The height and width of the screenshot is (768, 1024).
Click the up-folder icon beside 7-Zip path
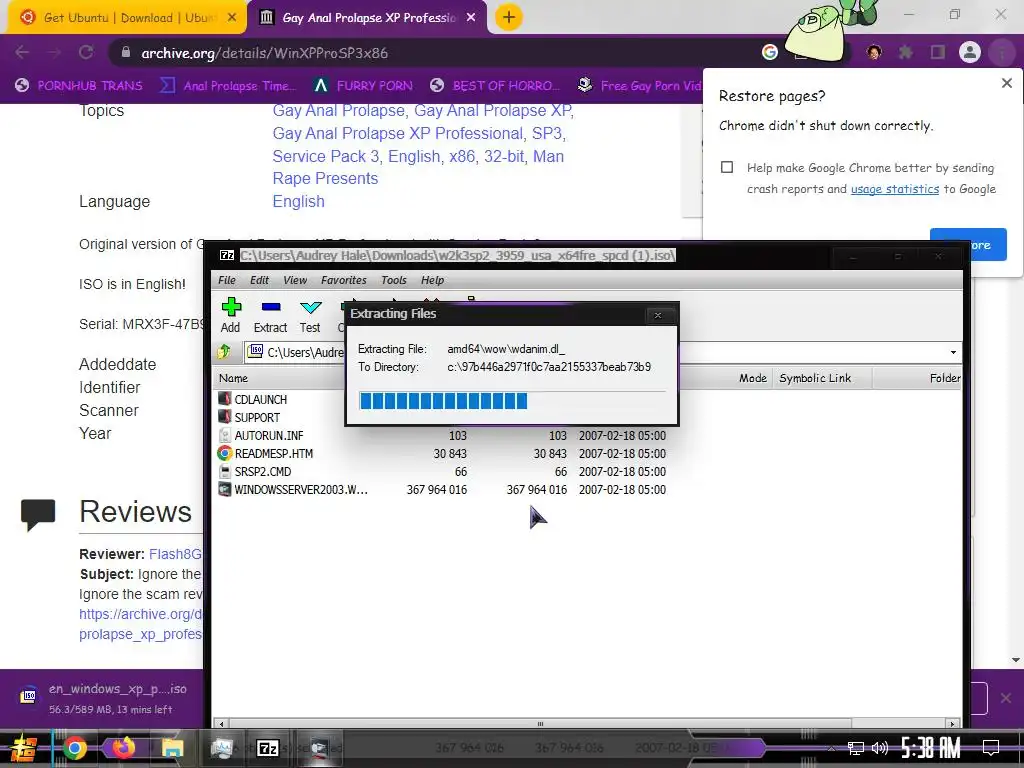point(224,352)
